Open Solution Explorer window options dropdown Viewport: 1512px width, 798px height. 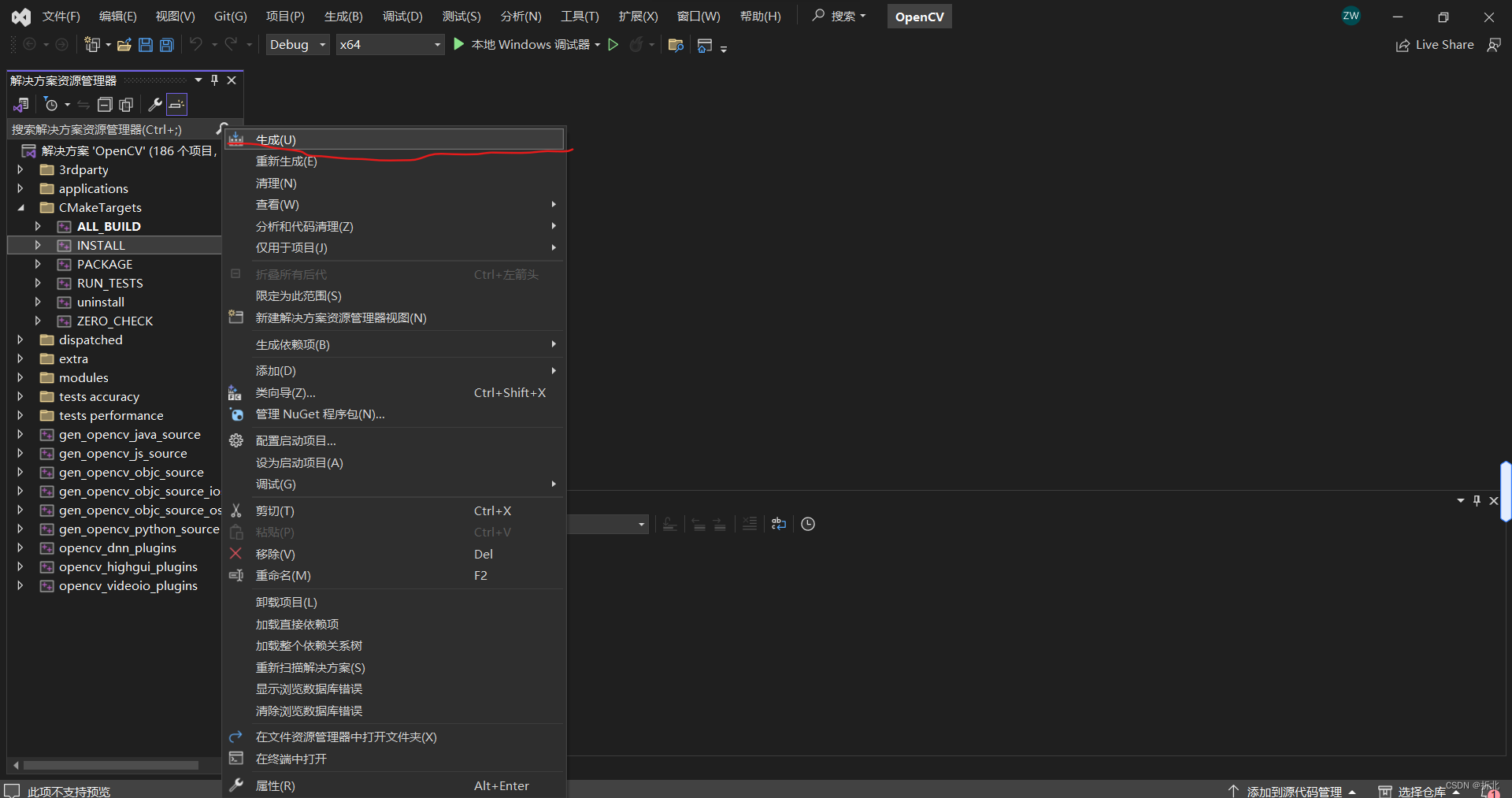pos(198,80)
